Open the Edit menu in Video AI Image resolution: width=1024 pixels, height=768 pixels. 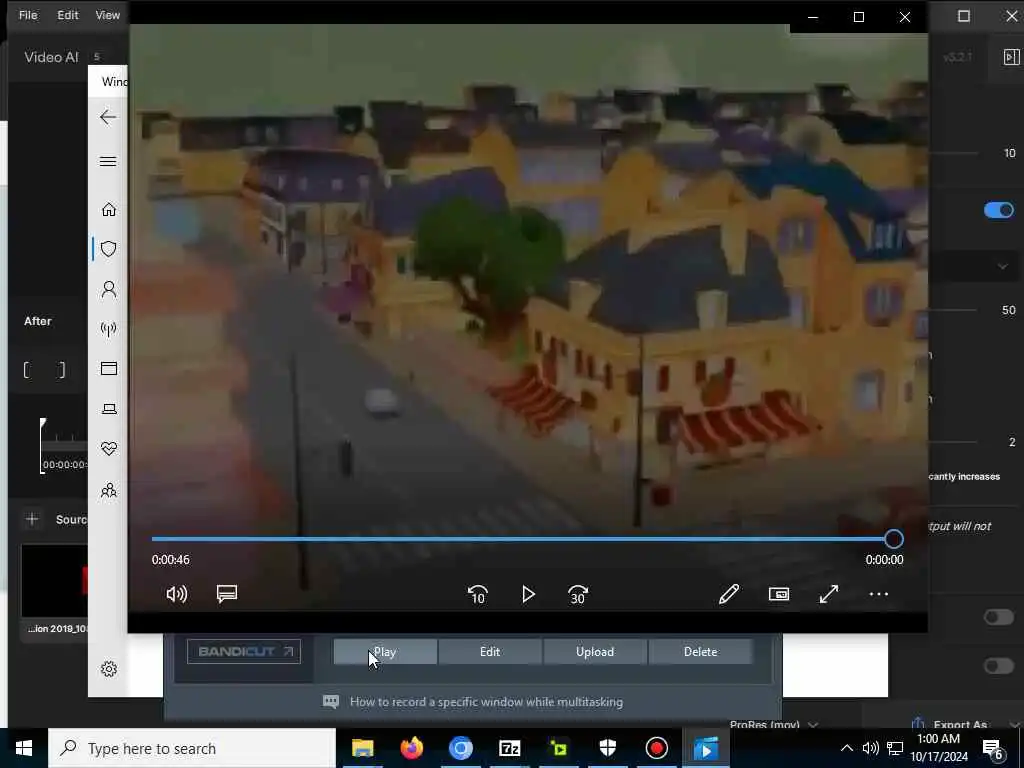point(67,15)
